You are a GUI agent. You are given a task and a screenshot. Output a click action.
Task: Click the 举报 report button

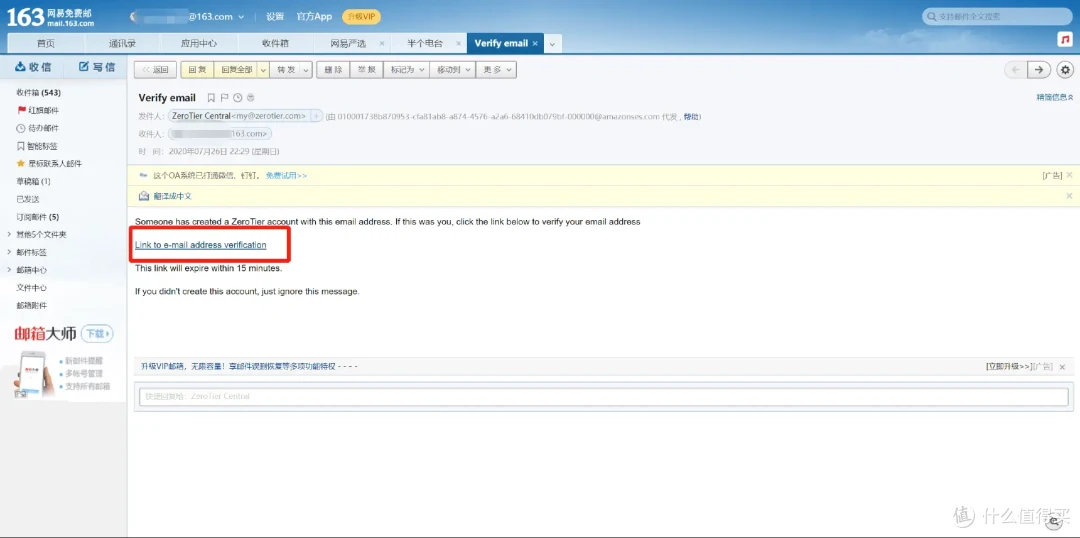click(366, 70)
